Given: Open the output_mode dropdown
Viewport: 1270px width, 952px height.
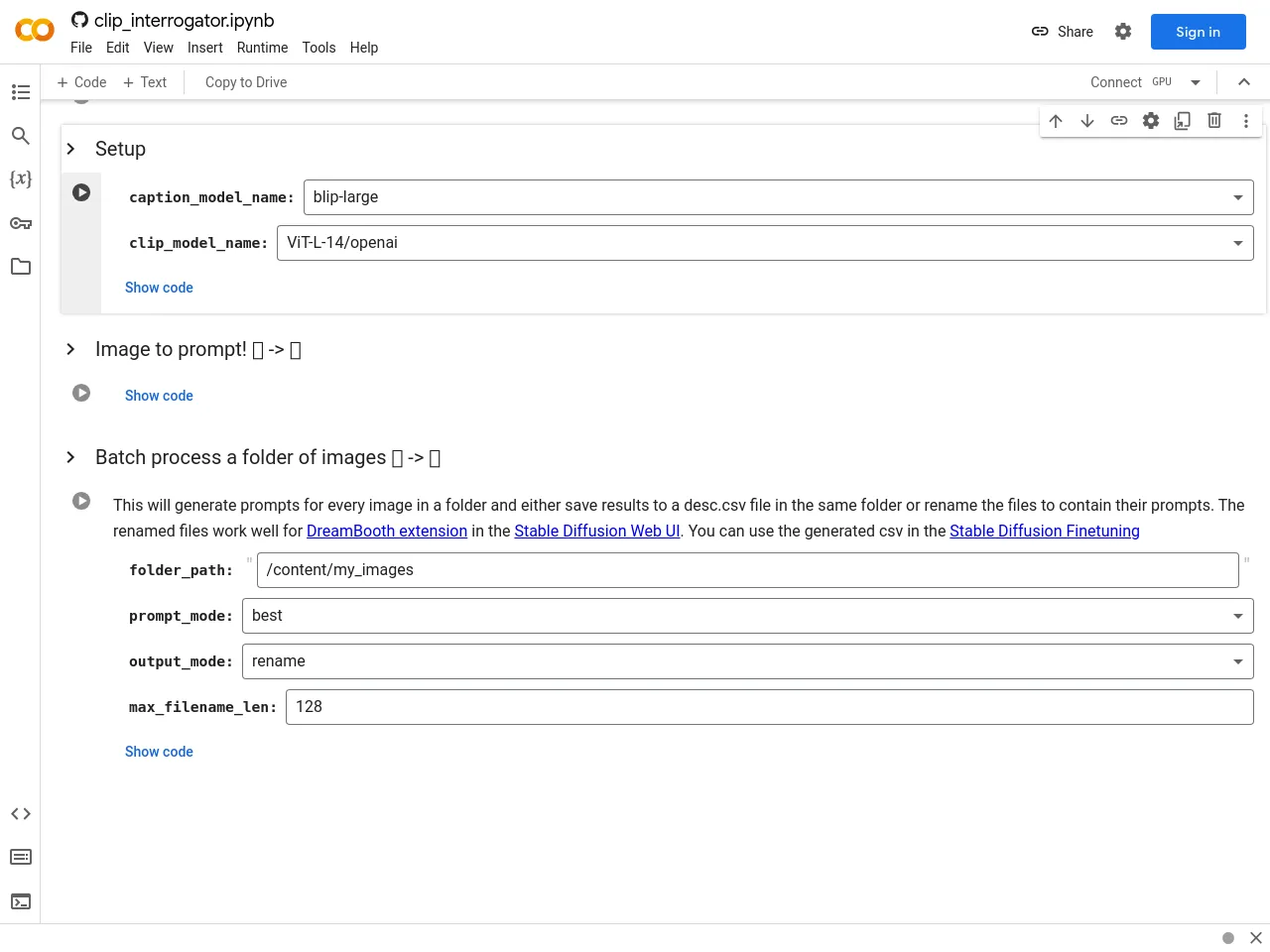Looking at the screenshot, I should pos(747,661).
